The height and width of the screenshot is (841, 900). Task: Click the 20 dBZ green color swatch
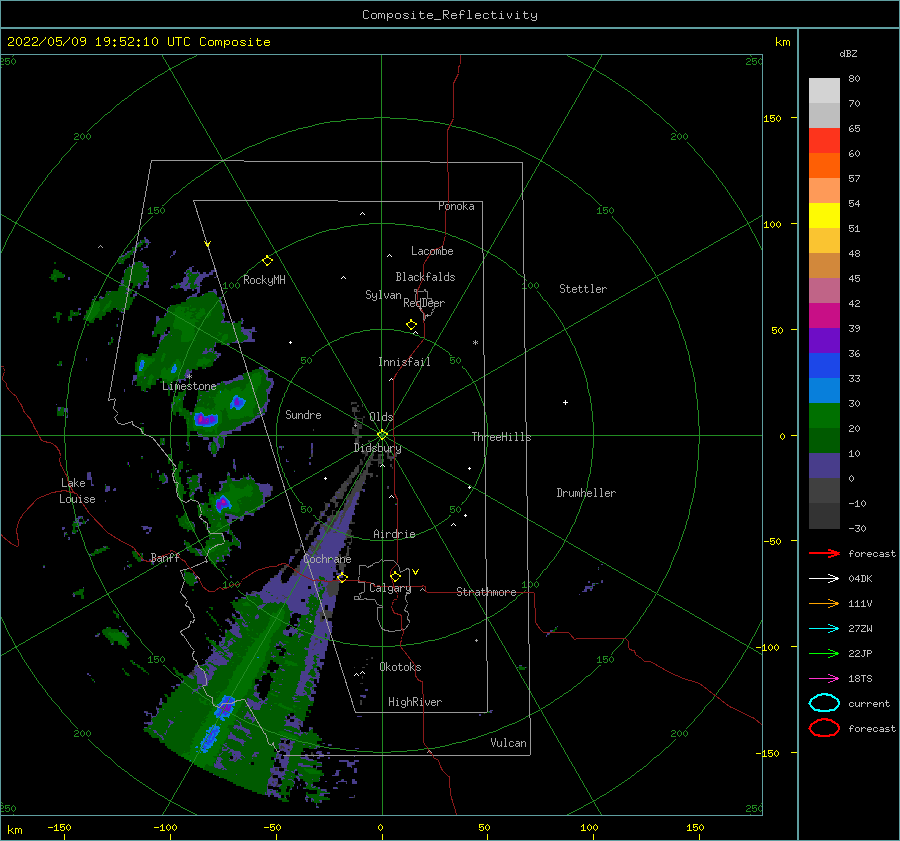(824, 416)
